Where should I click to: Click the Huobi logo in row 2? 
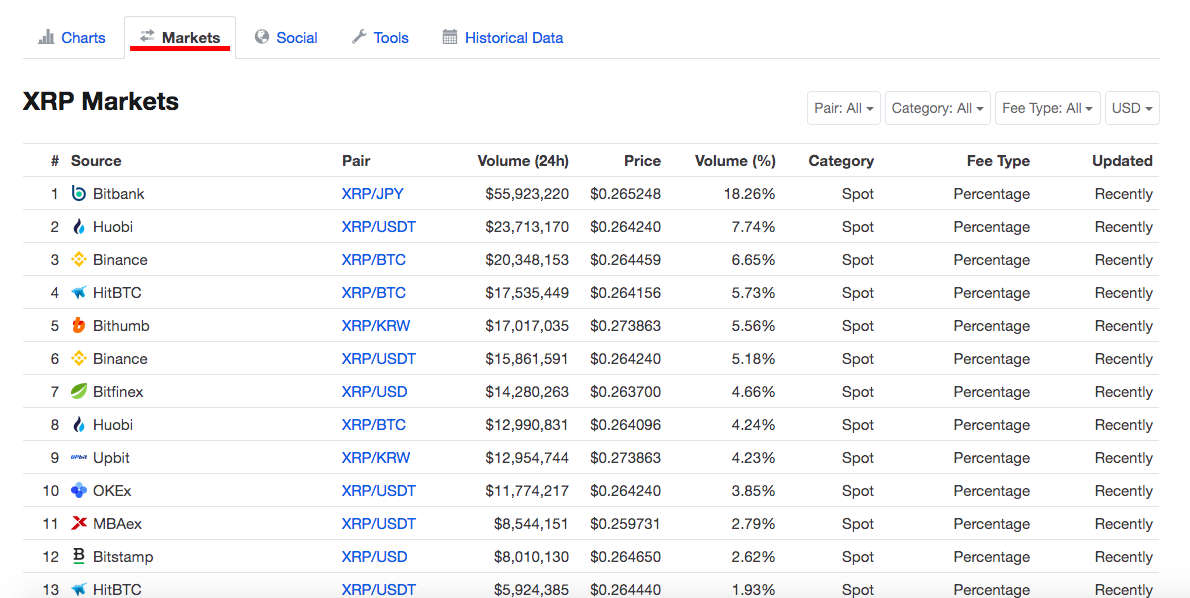coord(78,226)
